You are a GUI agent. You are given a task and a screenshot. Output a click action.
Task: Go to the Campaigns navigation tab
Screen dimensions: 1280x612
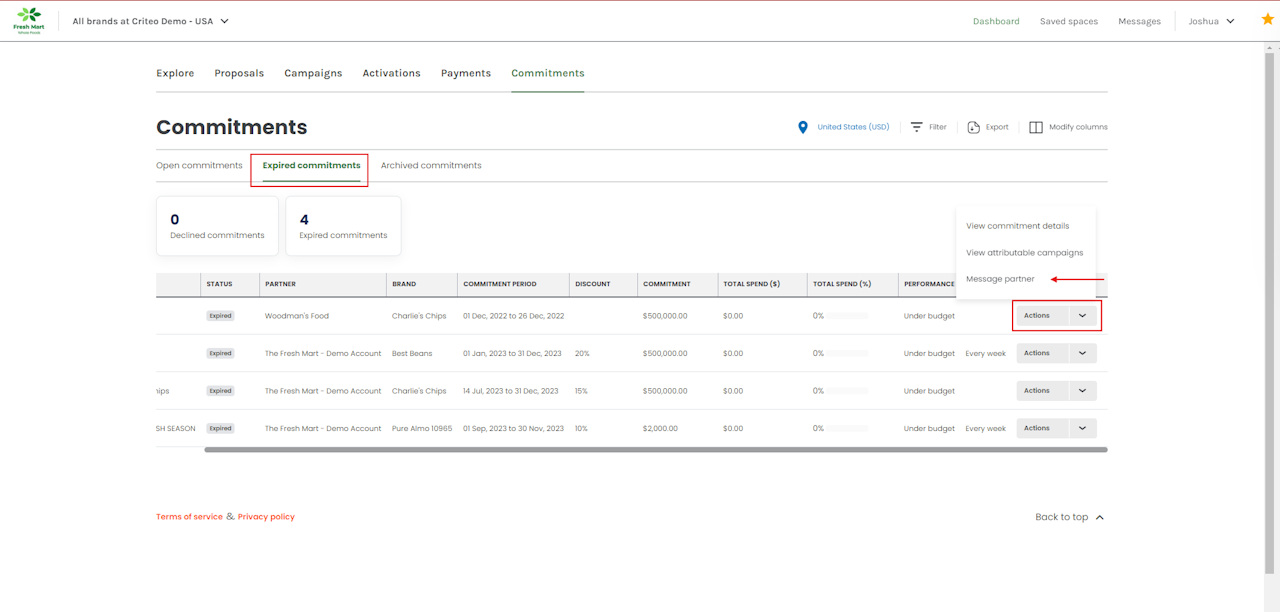[313, 73]
